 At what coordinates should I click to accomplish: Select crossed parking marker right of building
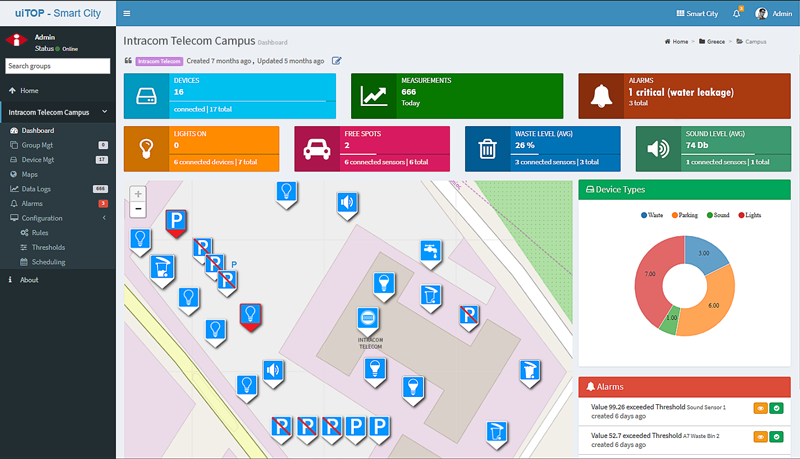469,318
